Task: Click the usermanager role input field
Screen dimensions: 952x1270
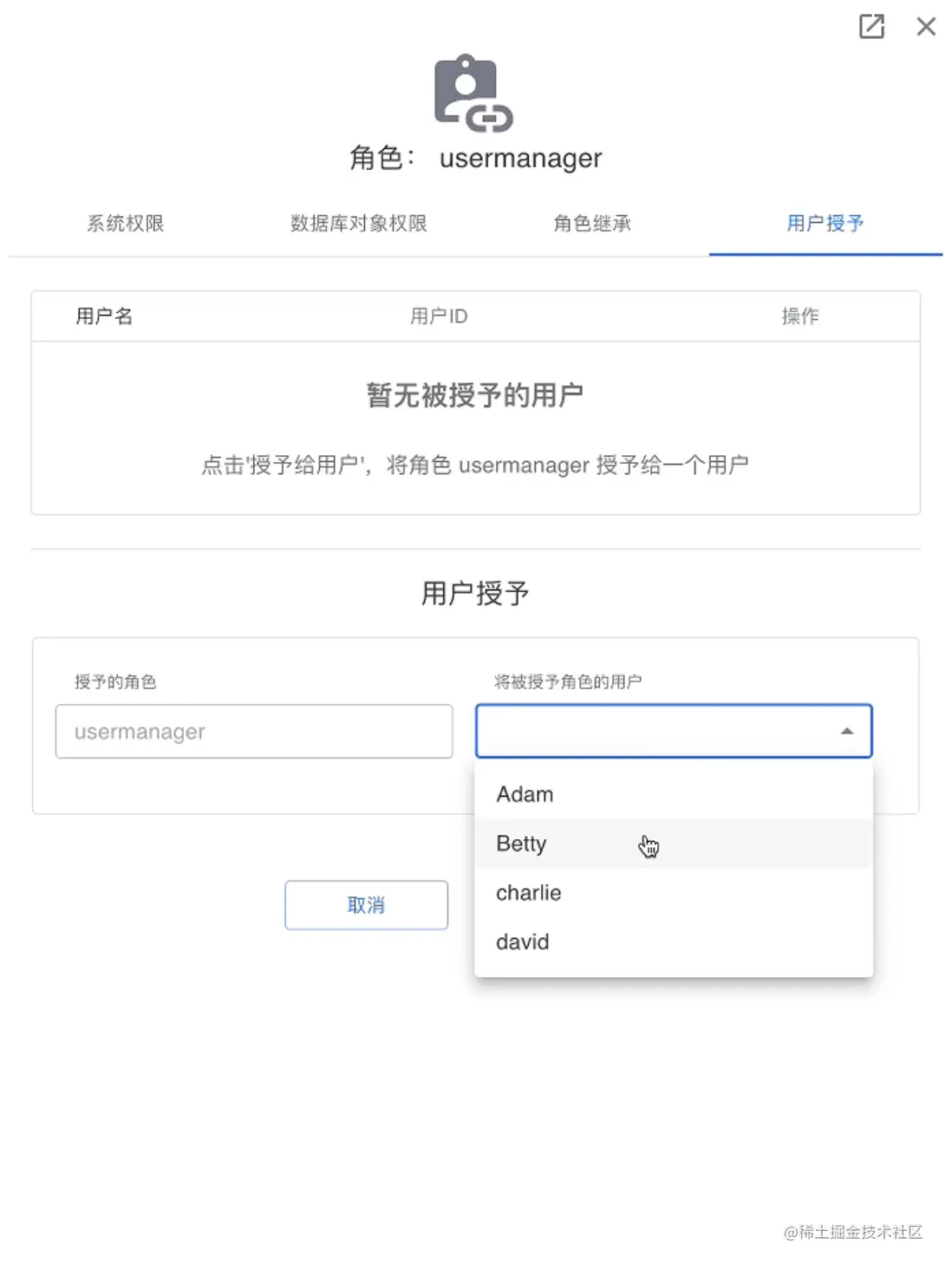Action: point(254,732)
